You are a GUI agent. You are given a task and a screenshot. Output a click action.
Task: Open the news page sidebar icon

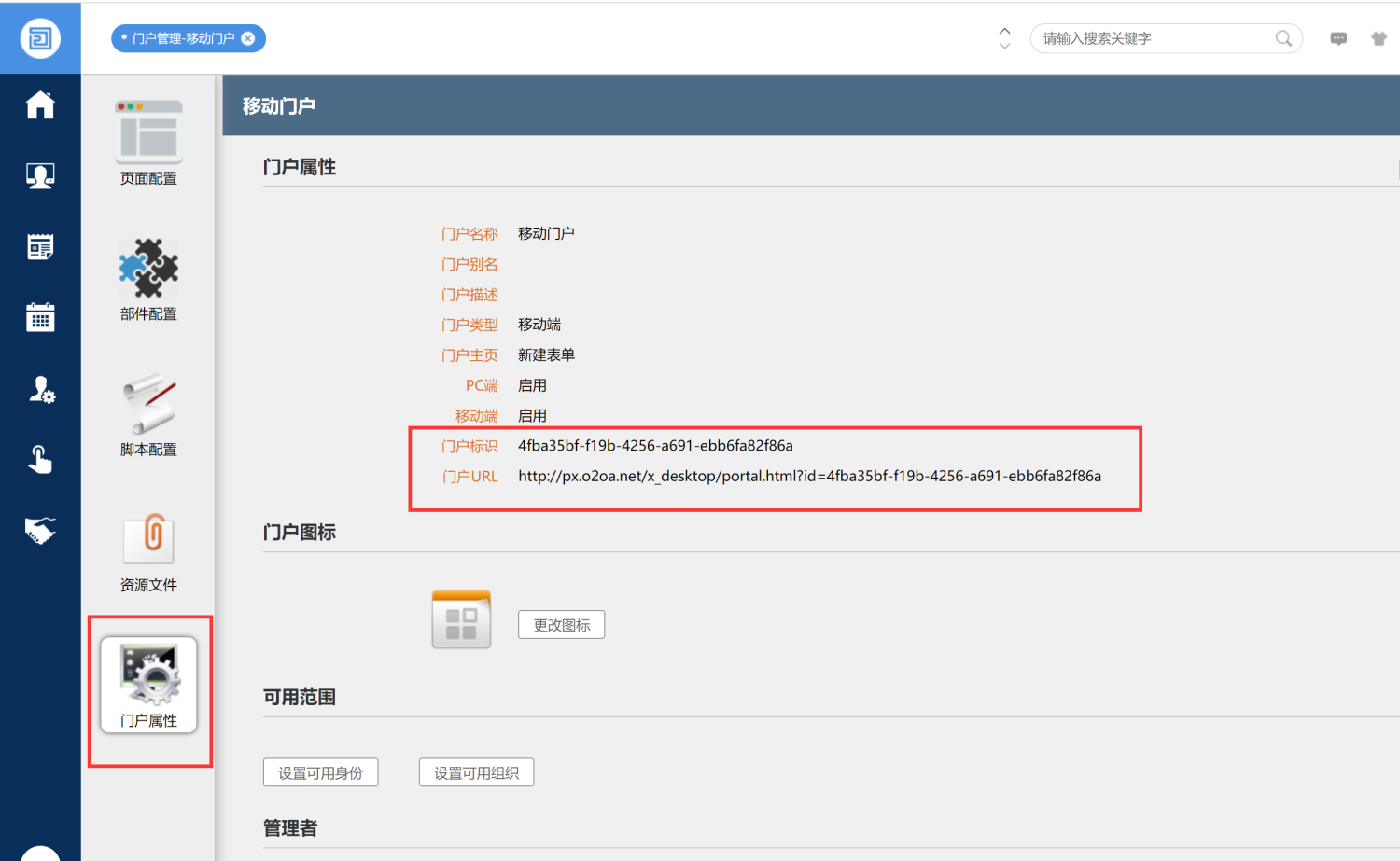pyautogui.click(x=40, y=246)
